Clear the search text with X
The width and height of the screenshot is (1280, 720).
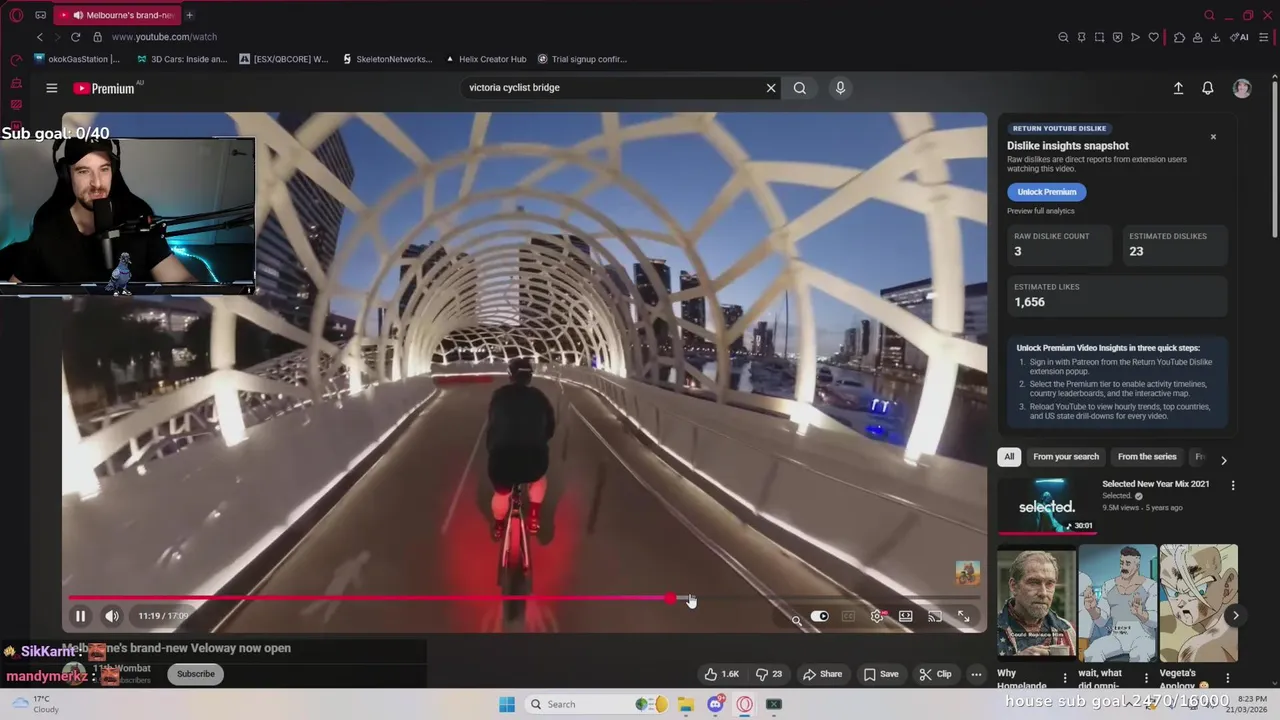(x=771, y=88)
